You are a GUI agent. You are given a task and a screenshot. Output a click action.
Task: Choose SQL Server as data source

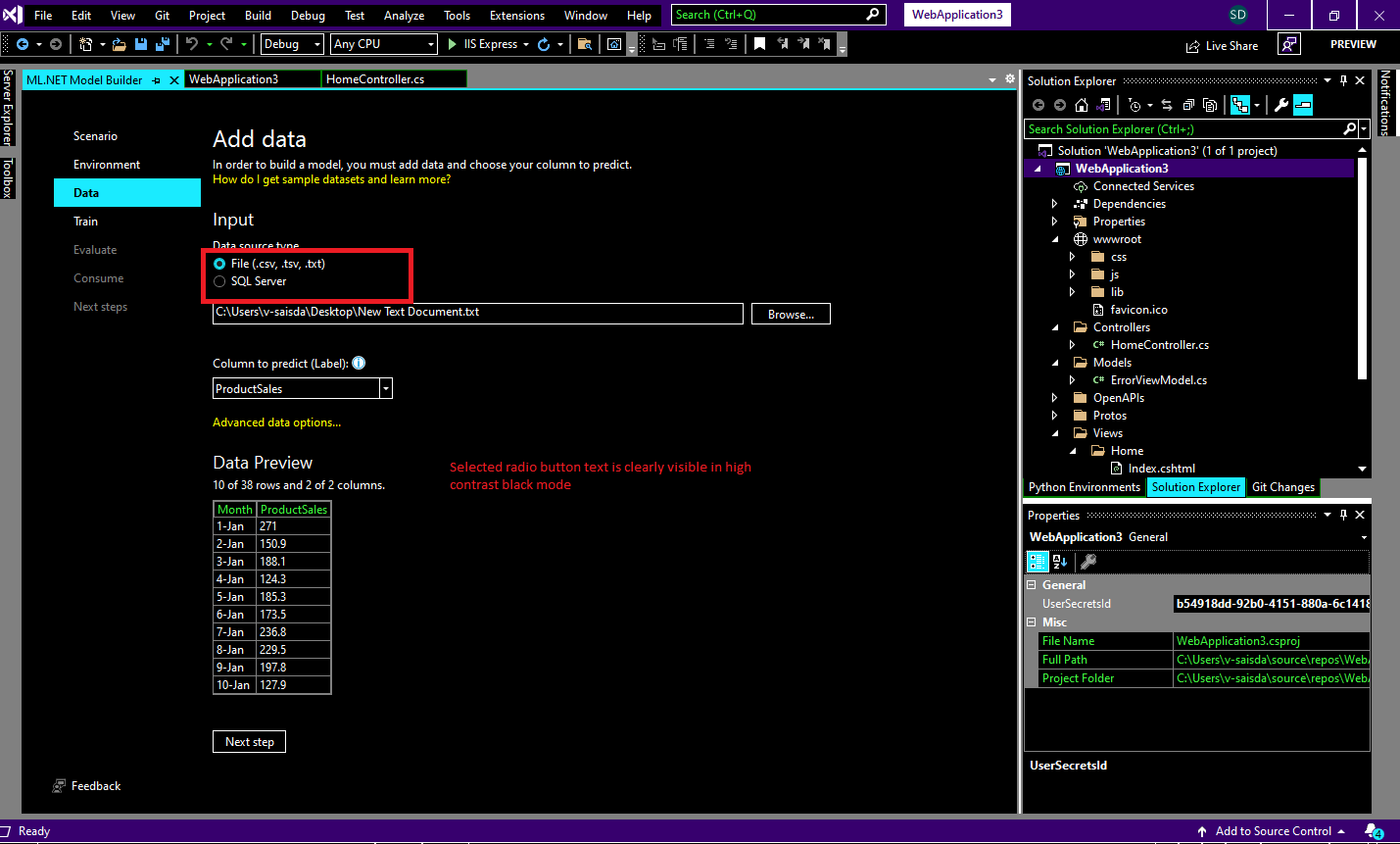pyautogui.click(x=218, y=281)
